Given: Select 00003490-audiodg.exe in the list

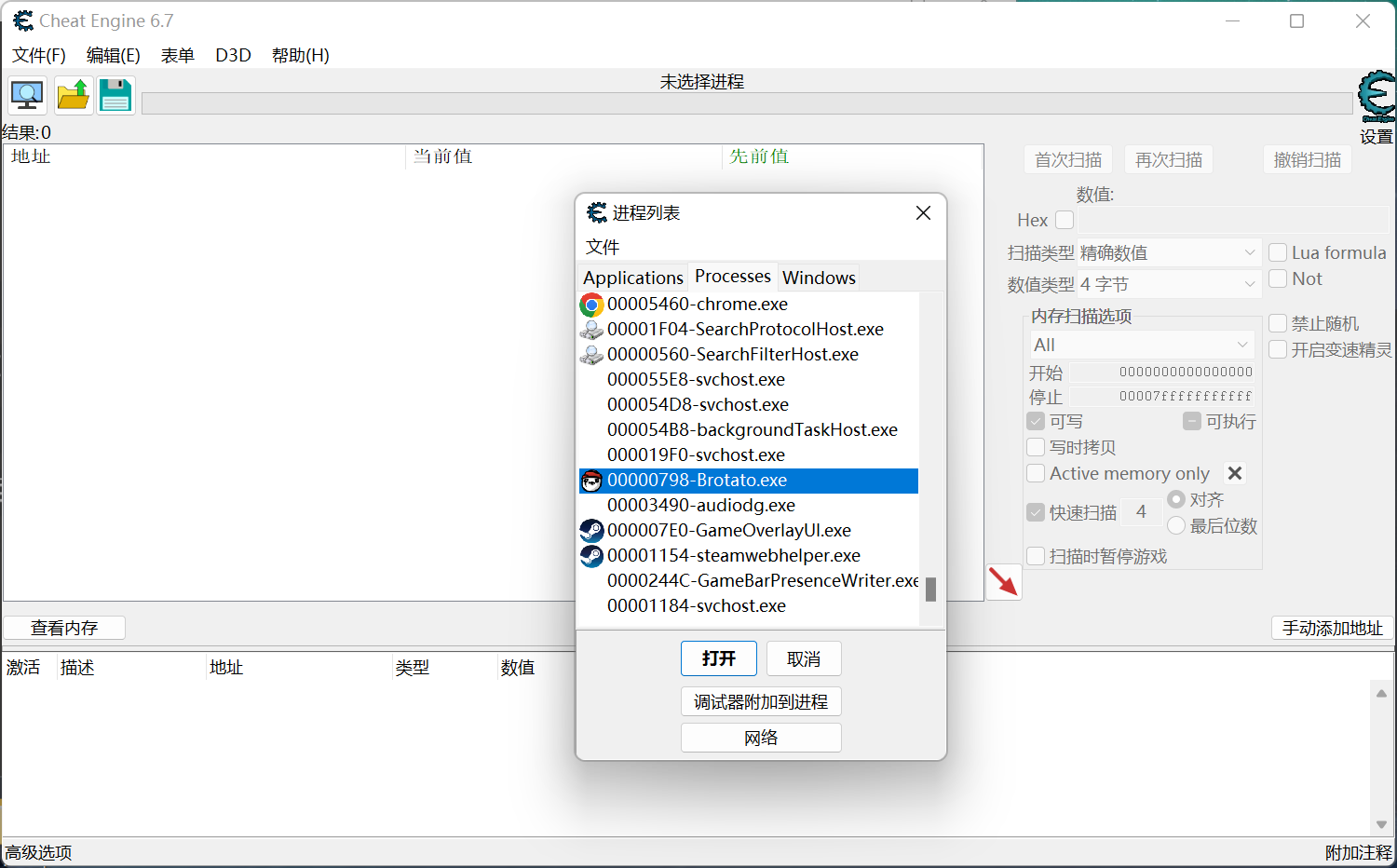Looking at the screenshot, I should pos(749,506).
